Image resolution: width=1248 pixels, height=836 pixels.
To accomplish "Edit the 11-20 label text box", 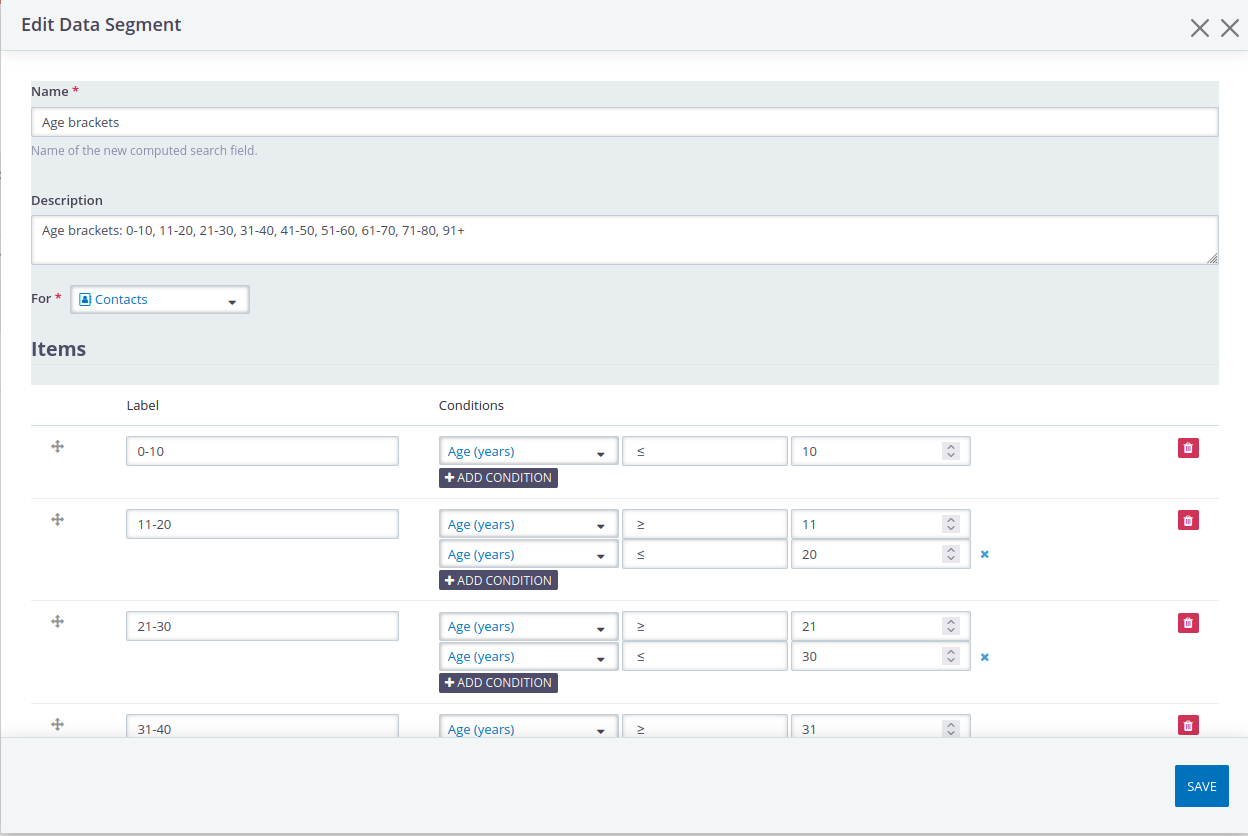I will click(x=262, y=523).
